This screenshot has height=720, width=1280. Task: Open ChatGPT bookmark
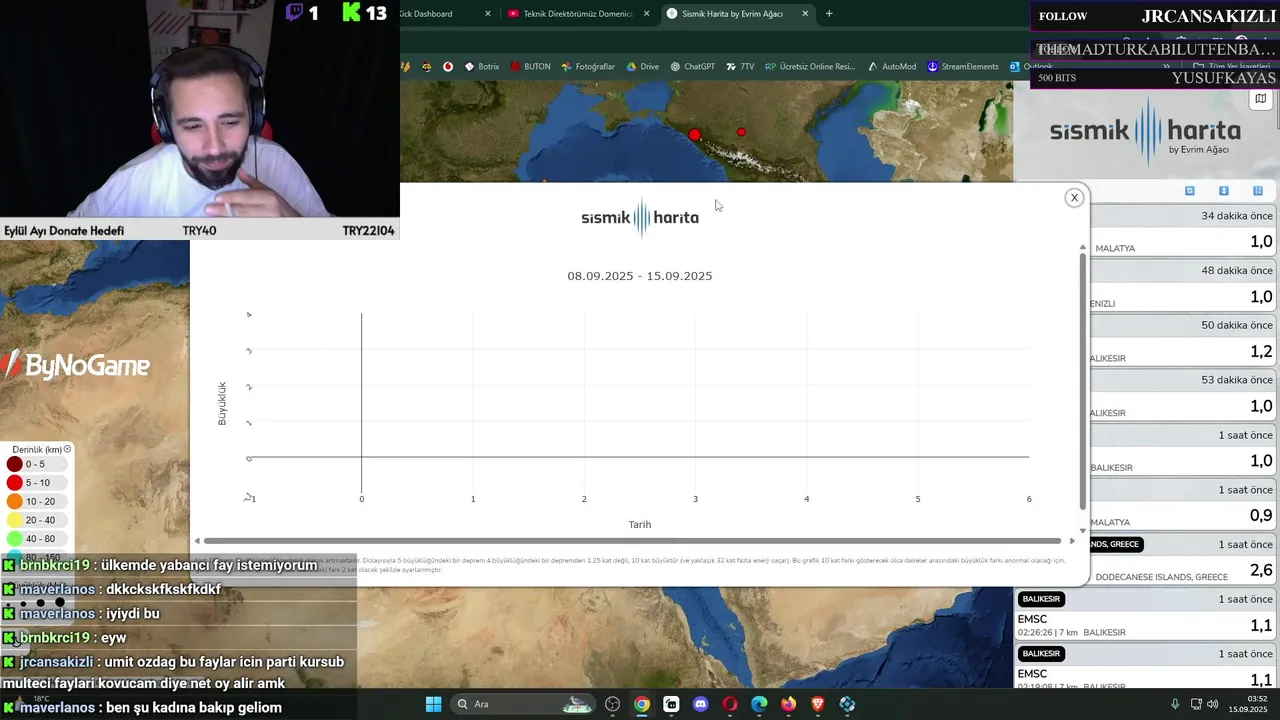tap(693, 67)
